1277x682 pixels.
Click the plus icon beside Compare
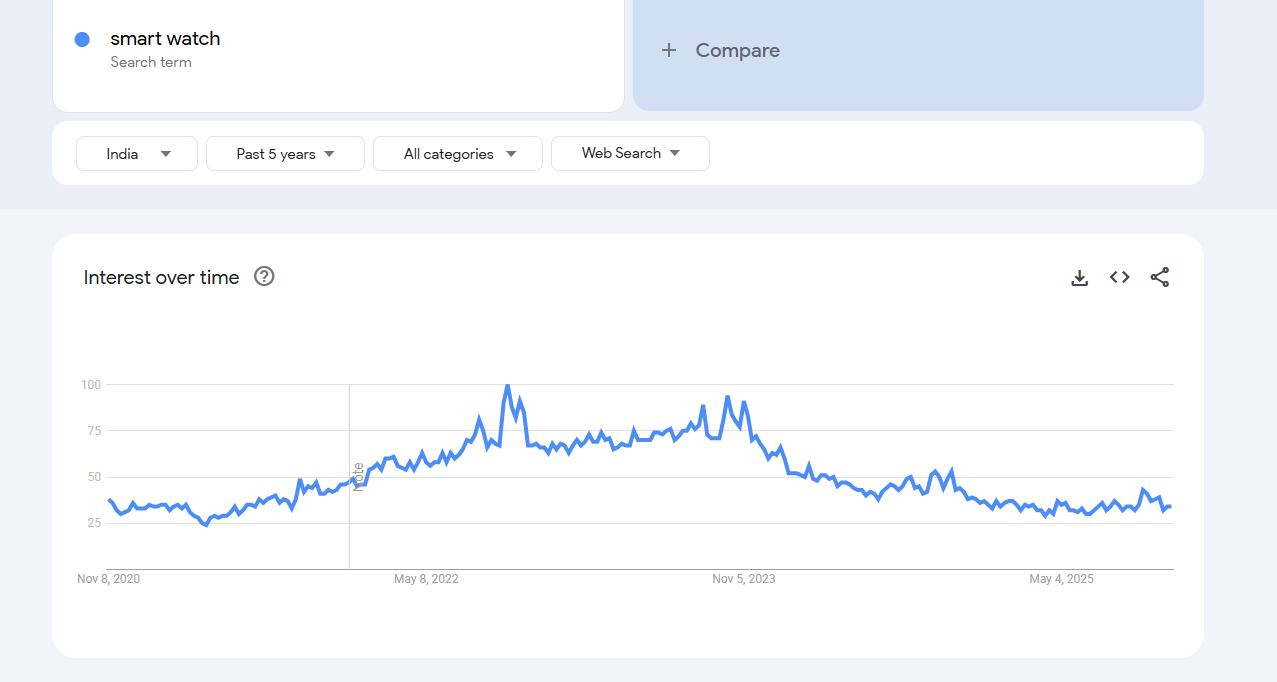tap(669, 50)
